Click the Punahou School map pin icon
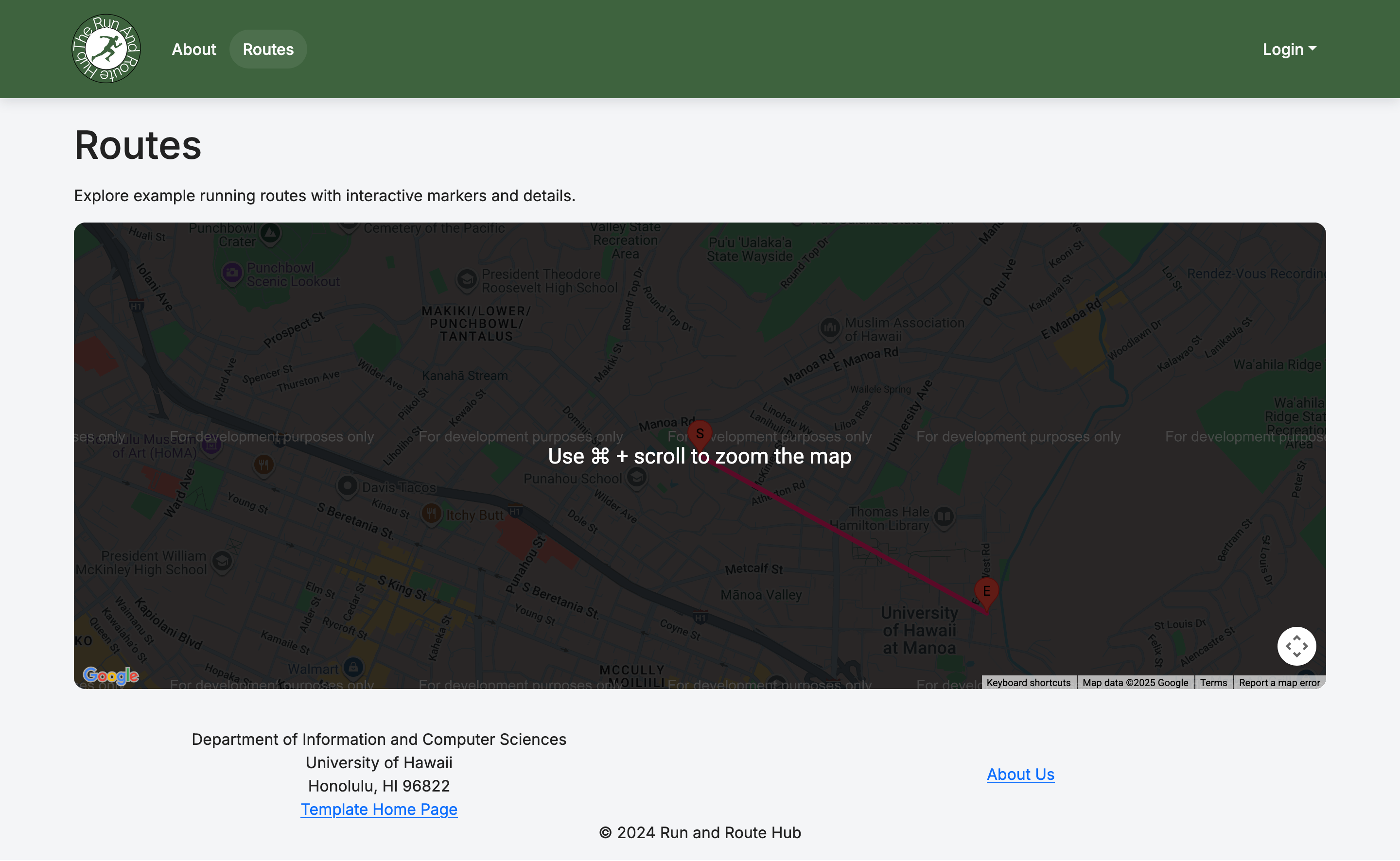This screenshot has width=1400, height=861. click(636, 477)
